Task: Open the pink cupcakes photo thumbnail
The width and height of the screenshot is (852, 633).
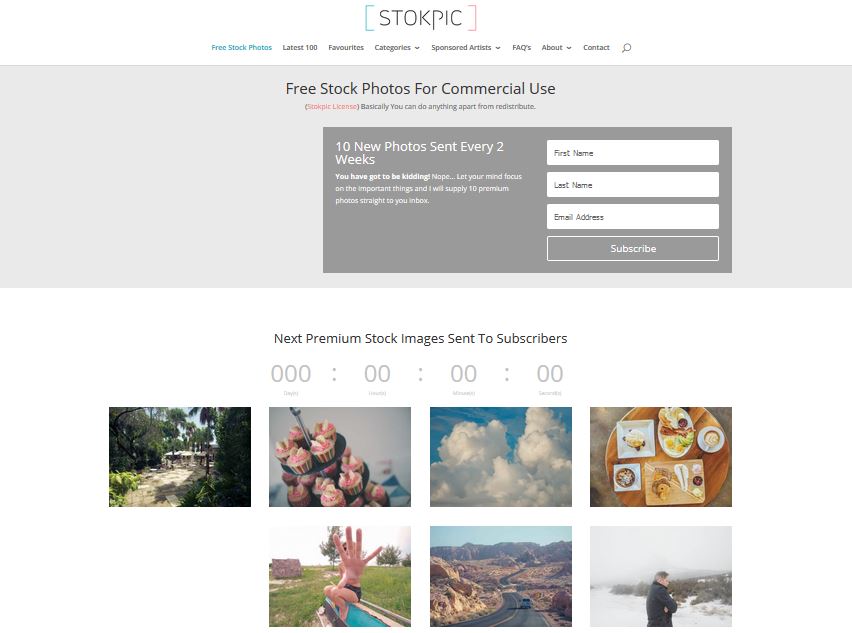Action: [x=340, y=457]
